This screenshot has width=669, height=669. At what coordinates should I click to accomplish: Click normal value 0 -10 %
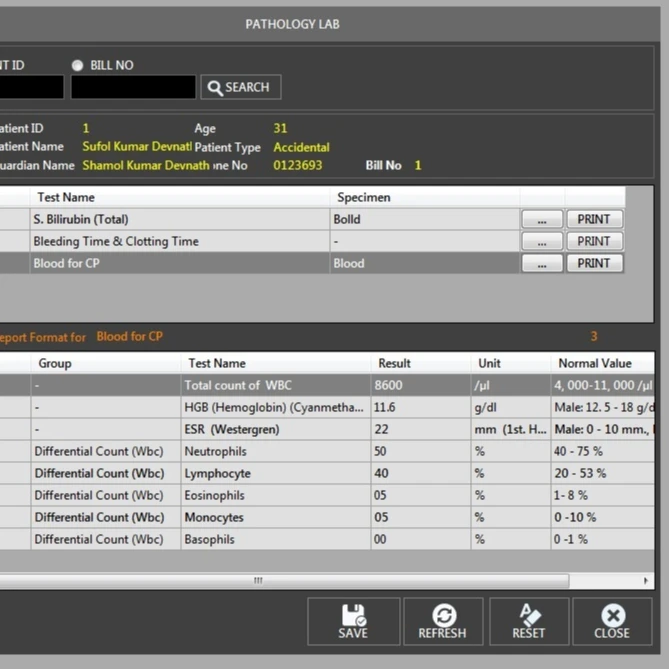602,517
